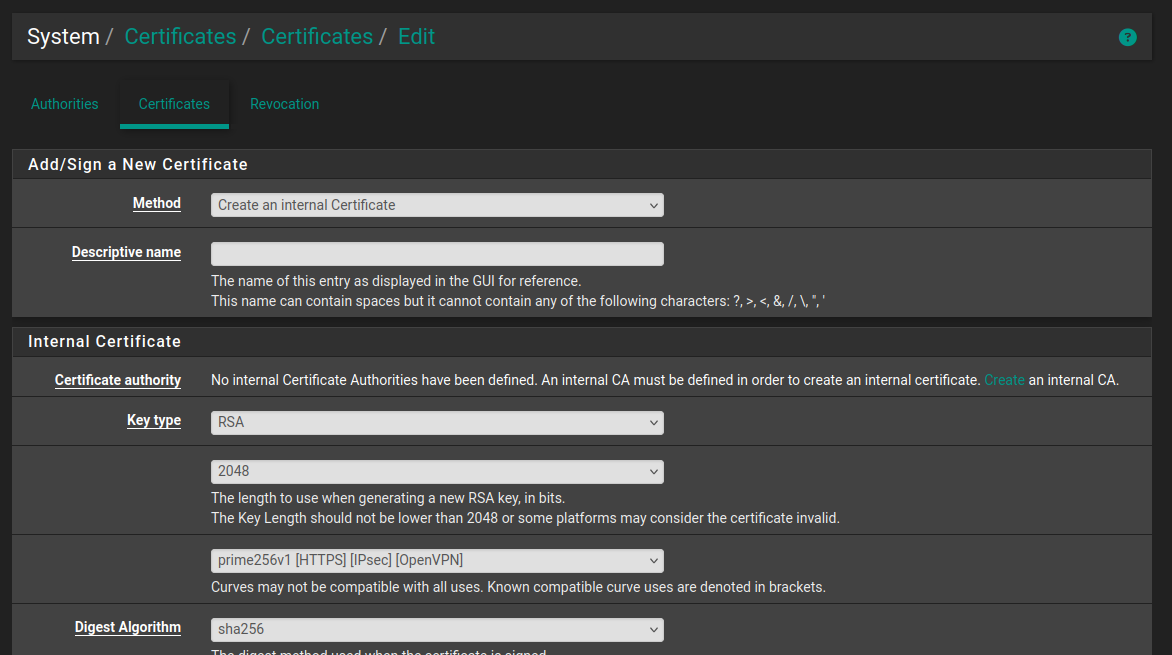Click the Edit breadcrumb link
Image resolution: width=1172 pixels, height=655 pixels.
[x=416, y=37]
